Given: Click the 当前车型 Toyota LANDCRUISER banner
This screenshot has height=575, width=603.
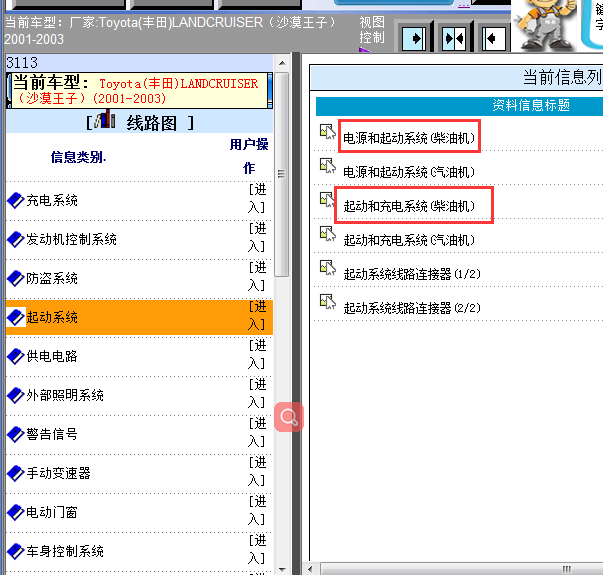Looking at the screenshot, I should tap(140, 90).
